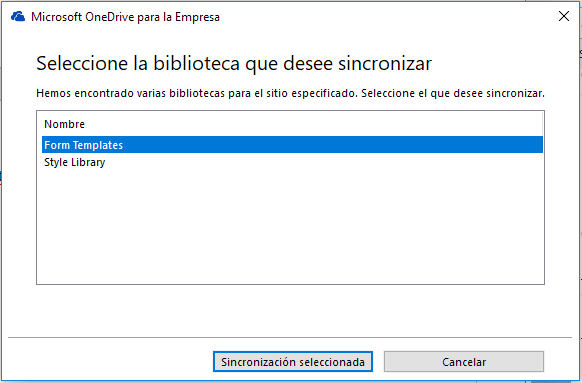Click the title text Microsoft OneDrive para la Empresa

coord(125,17)
